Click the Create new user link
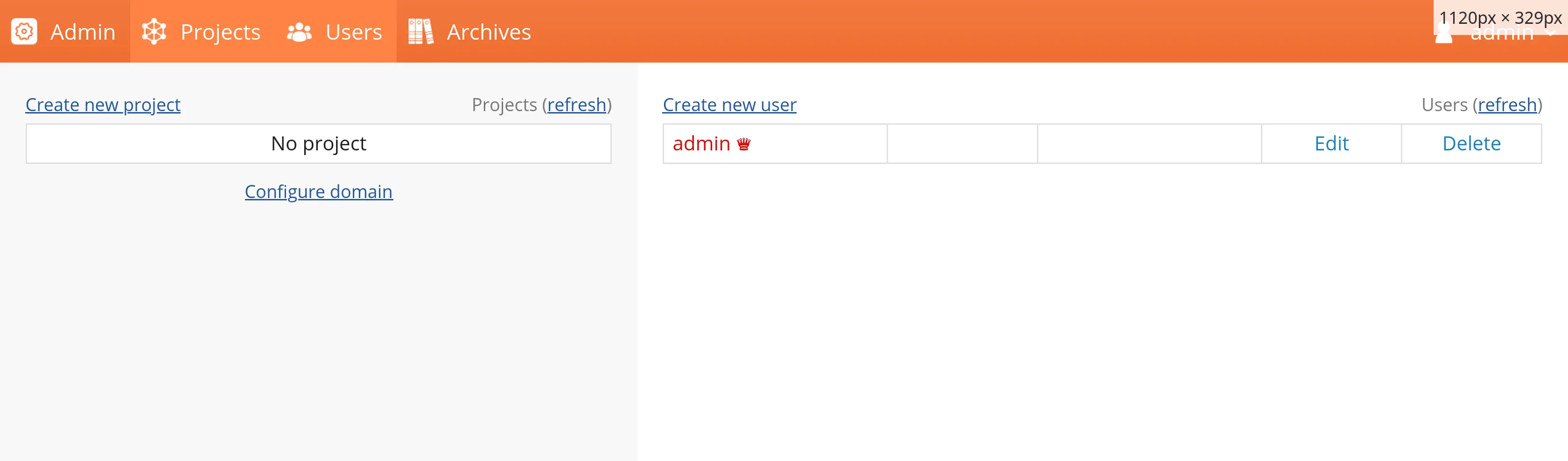The image size is (1568, 461). coord(729,105)
